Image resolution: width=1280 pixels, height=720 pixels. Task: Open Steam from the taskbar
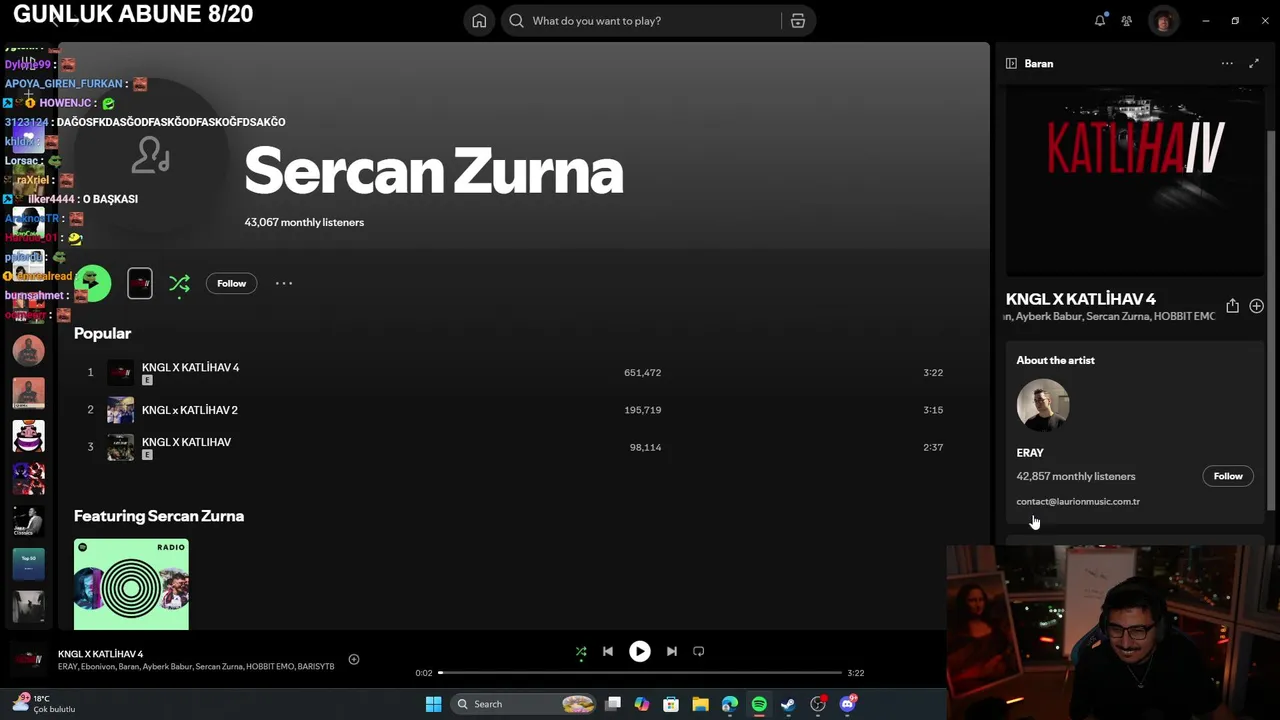[788, 704]
